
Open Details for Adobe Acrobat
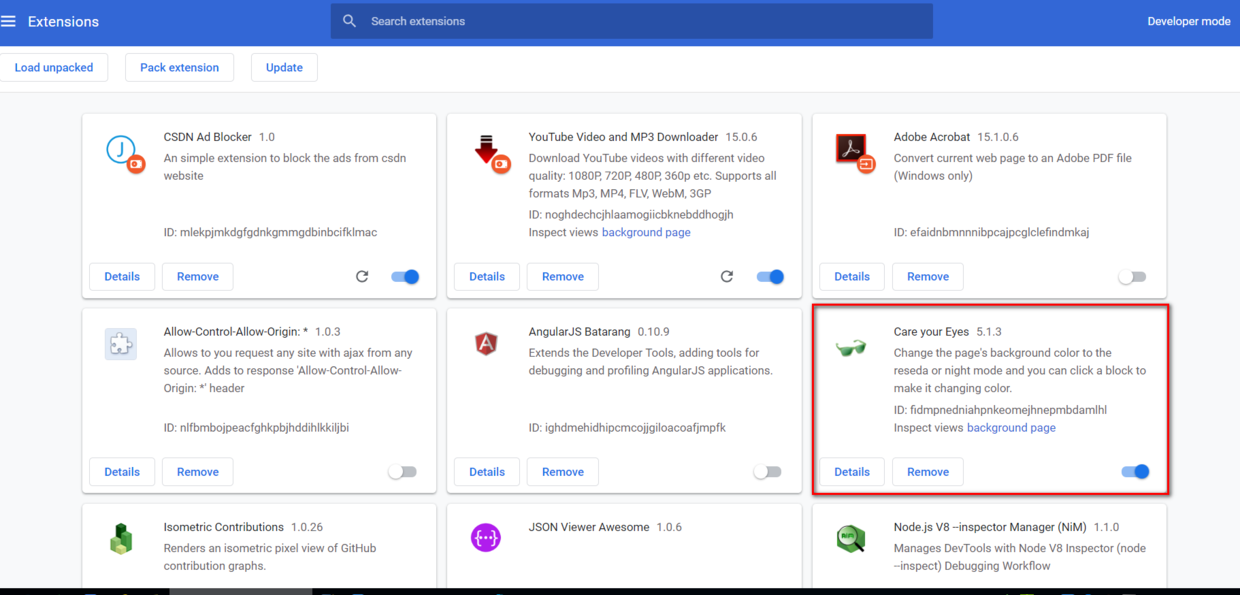pyautogui.click(x=852, y=277)
